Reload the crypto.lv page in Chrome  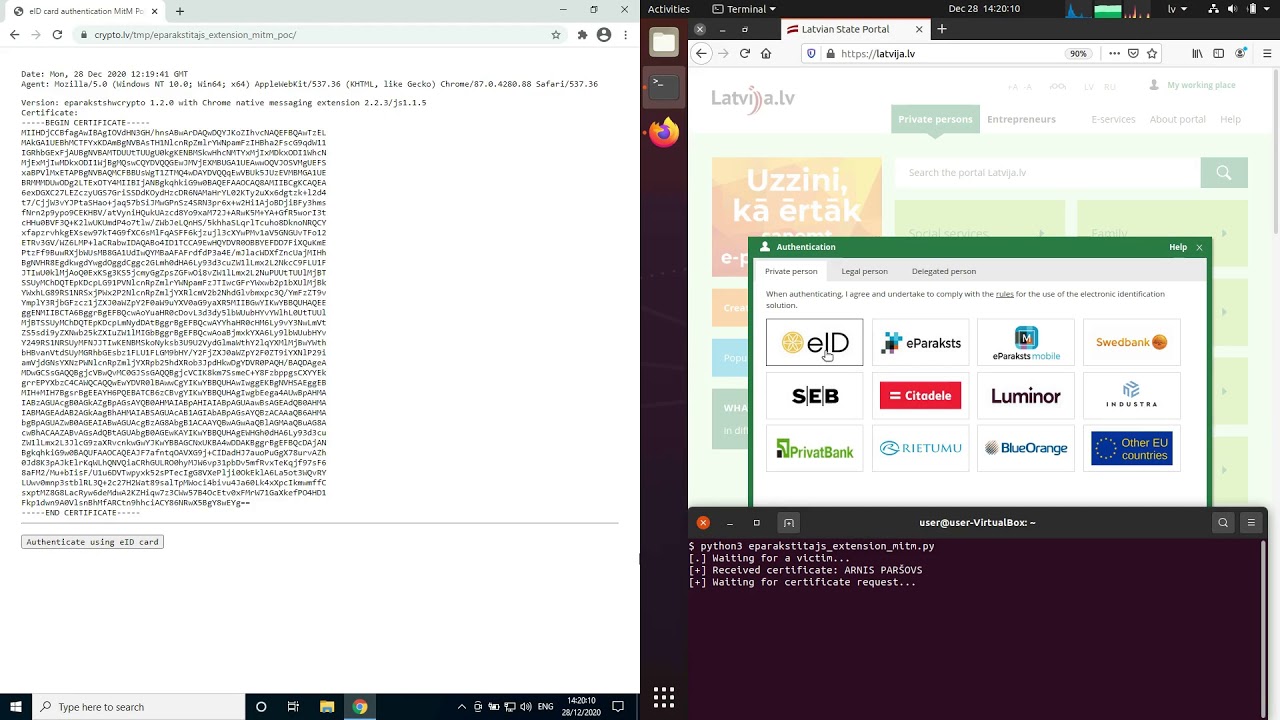point(57,34)
